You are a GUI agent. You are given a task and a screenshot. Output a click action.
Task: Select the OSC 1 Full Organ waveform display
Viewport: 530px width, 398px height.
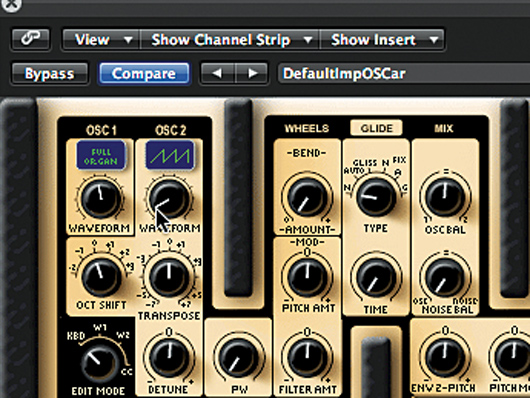[x=101, y=155]
